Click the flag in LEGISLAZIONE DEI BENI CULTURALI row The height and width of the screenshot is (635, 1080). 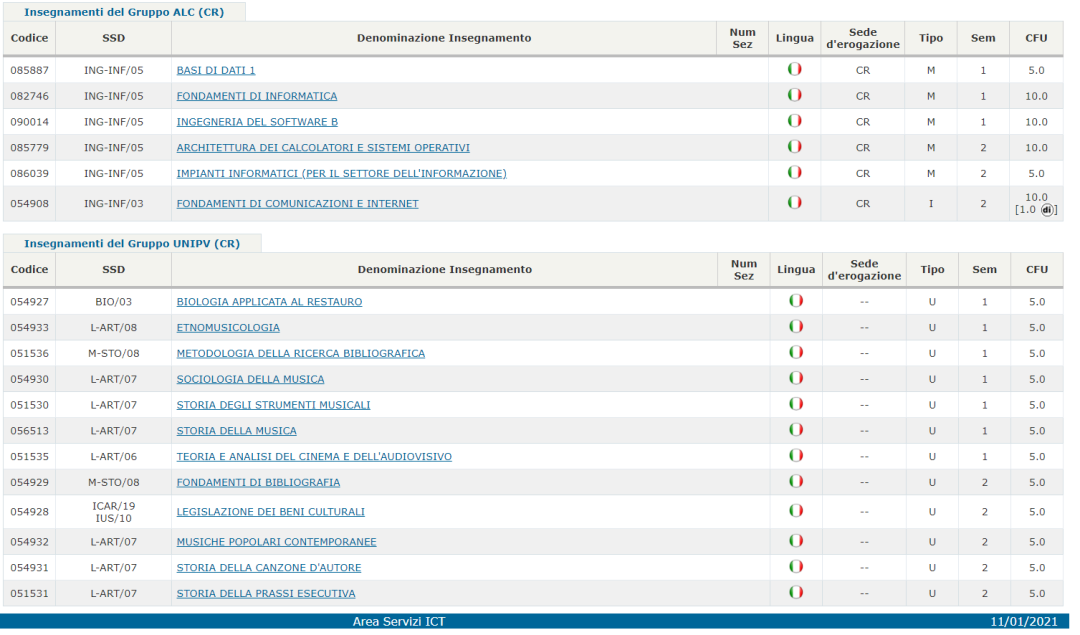(x=796, y=510)
